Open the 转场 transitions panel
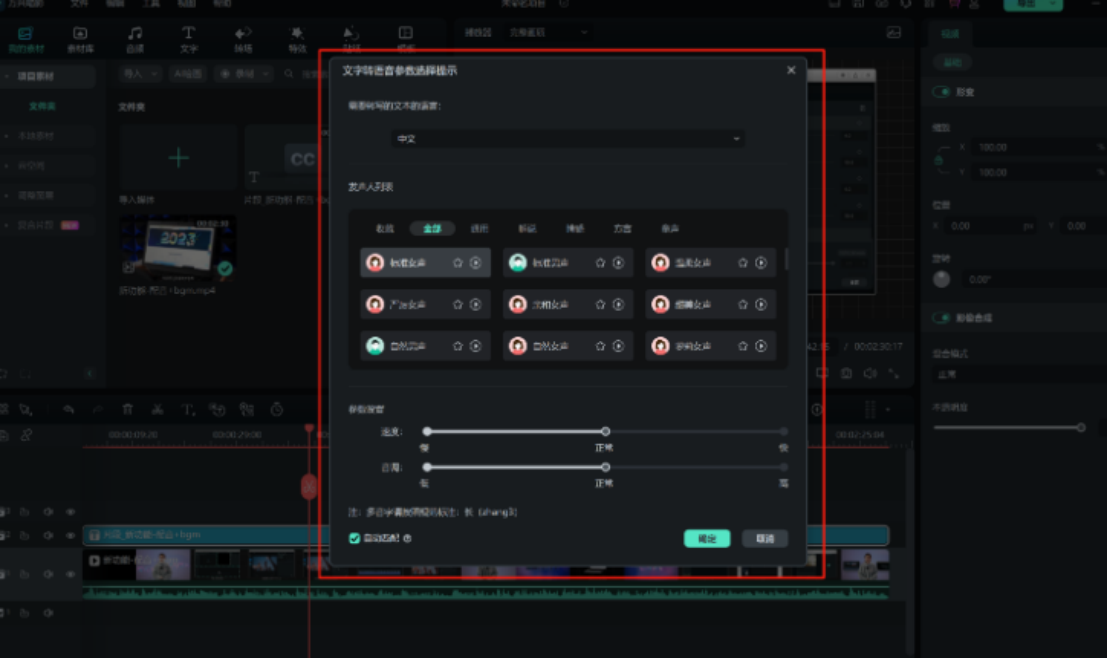 (x=243, y=40)
